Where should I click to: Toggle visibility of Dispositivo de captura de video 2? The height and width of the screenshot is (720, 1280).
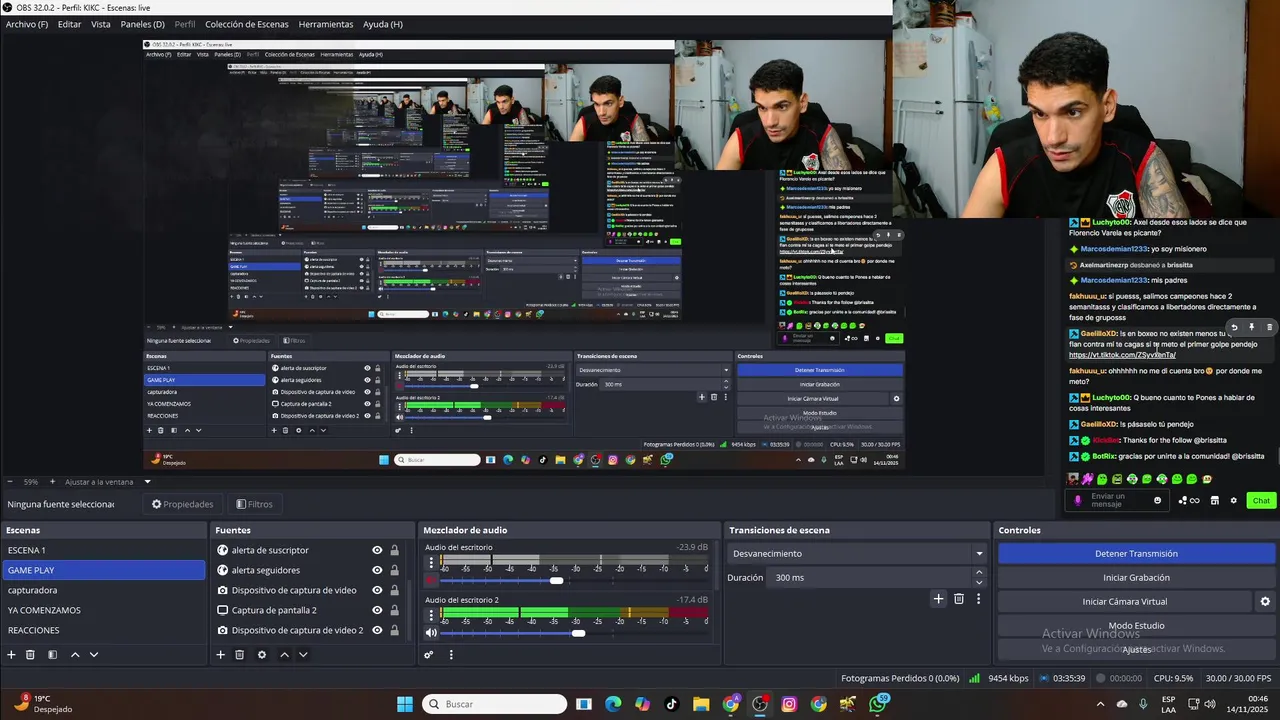click(x=377, y=630)
